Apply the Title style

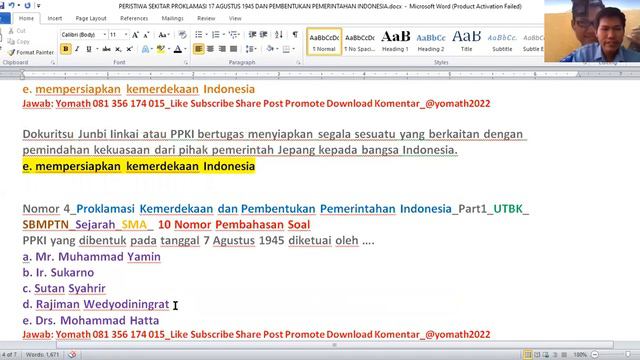point(466,41)
